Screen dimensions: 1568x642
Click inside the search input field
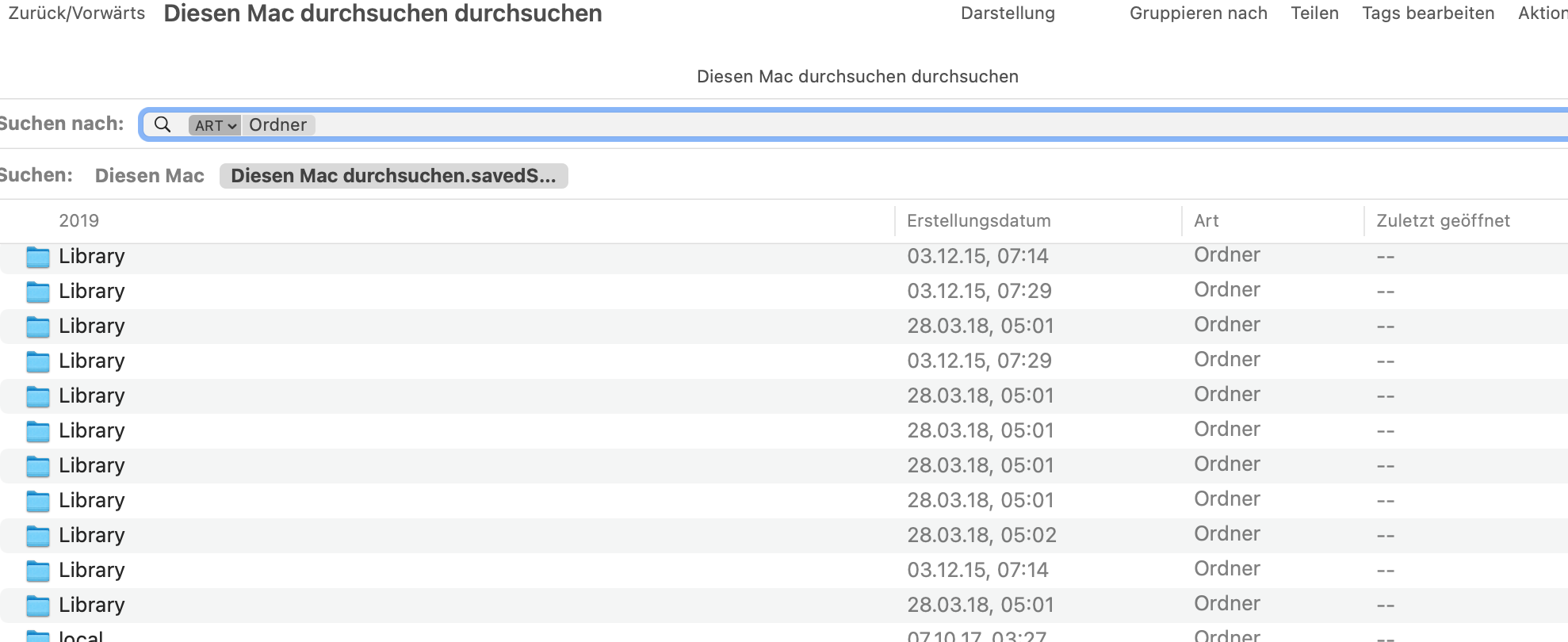click(x=793, y=125)
